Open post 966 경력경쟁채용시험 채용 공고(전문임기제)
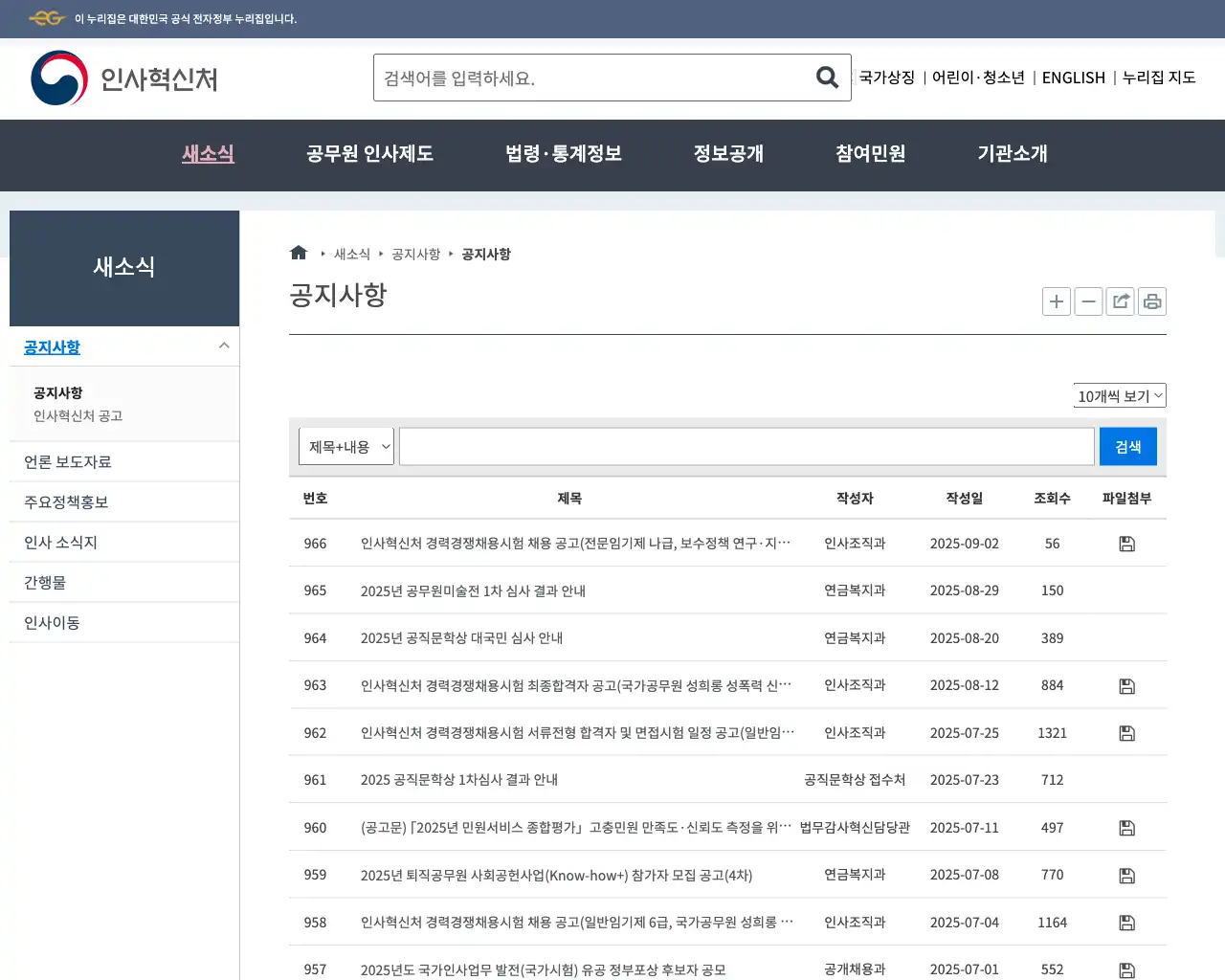 [x=576, y=544]
